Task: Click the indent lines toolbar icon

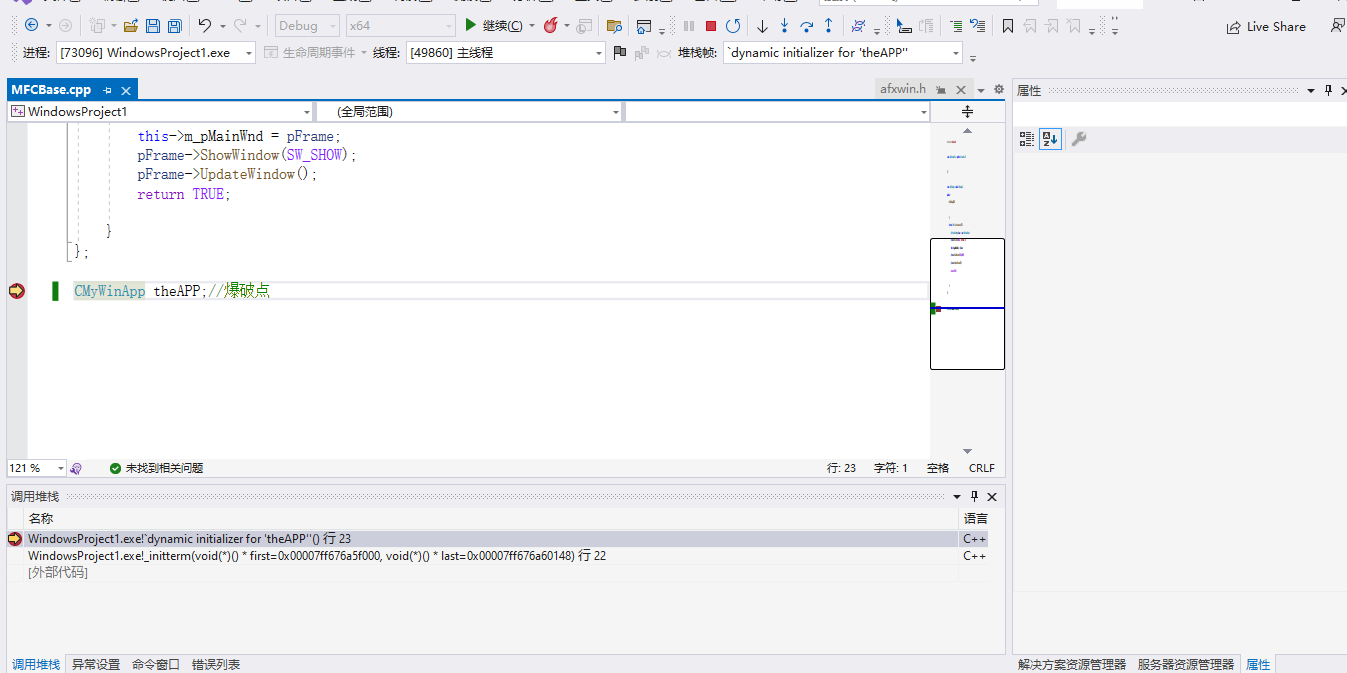Action: pyautogui.click(x=956, y=26)
